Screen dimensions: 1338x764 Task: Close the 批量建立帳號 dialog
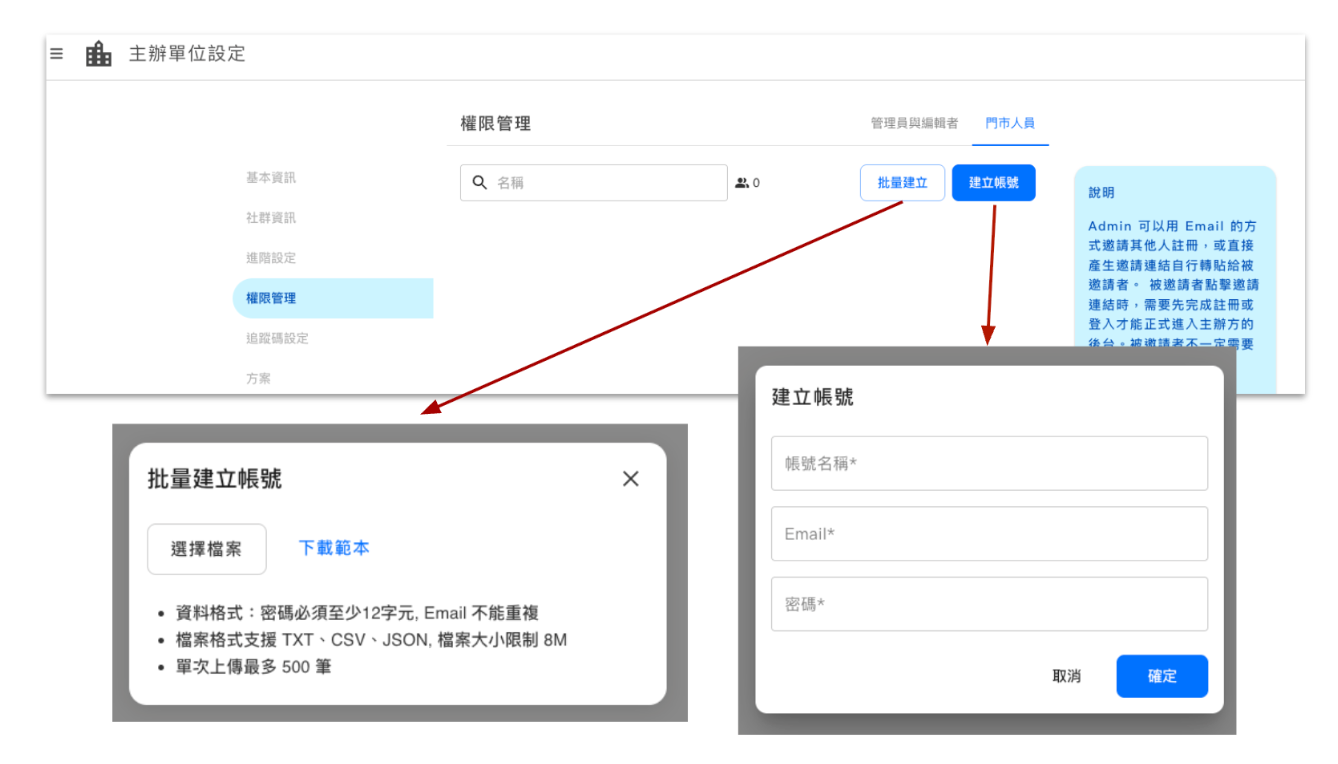click(630, 479)
